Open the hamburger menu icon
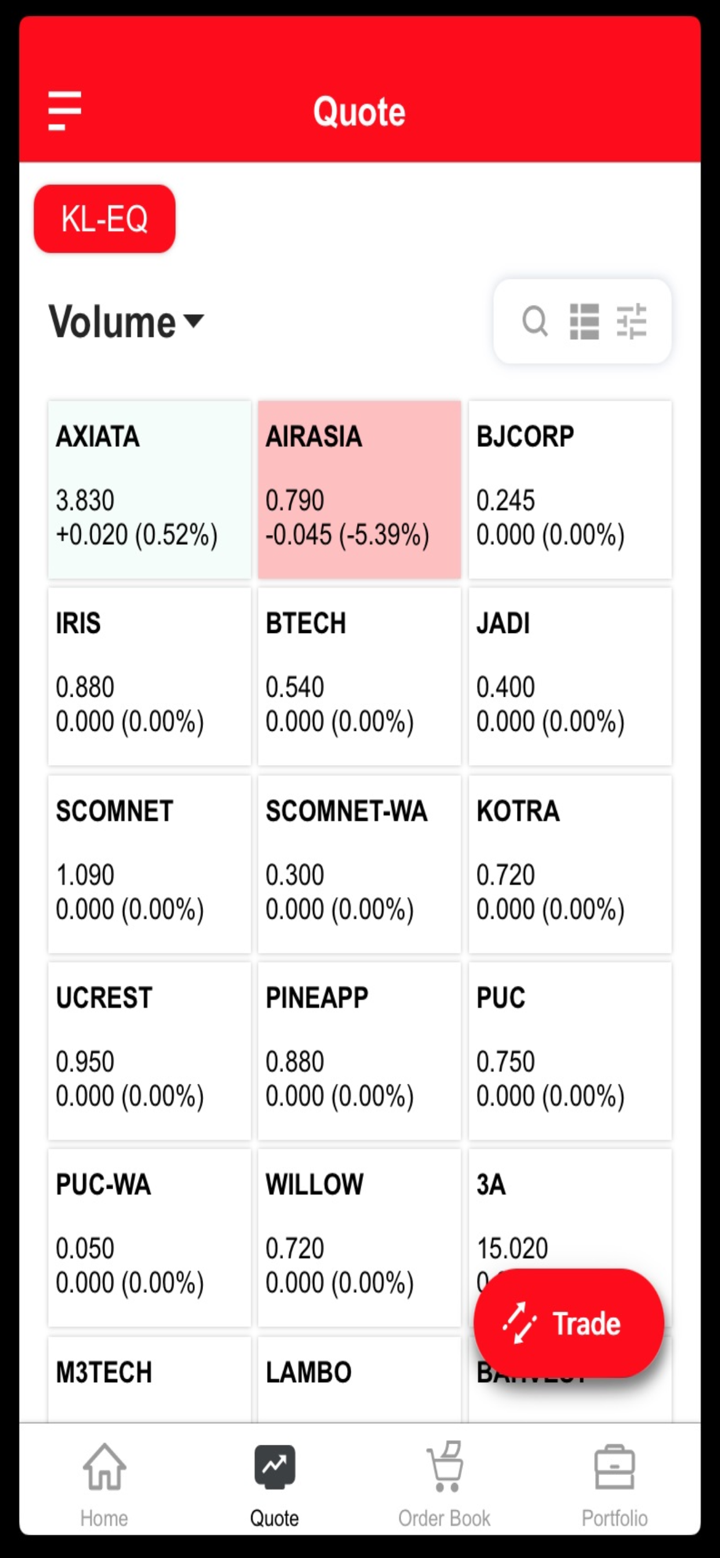720x1558 pixels. pos(65,110)
